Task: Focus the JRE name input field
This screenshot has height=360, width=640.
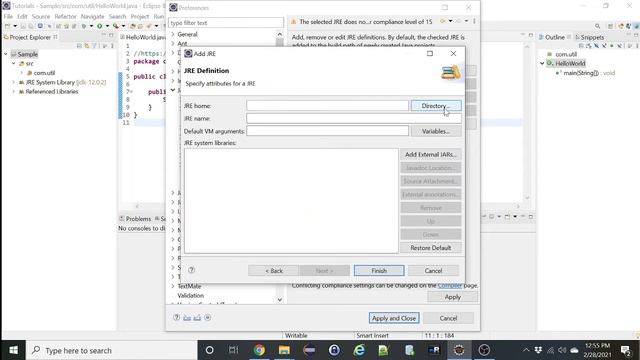Action: tap(354, 118)
